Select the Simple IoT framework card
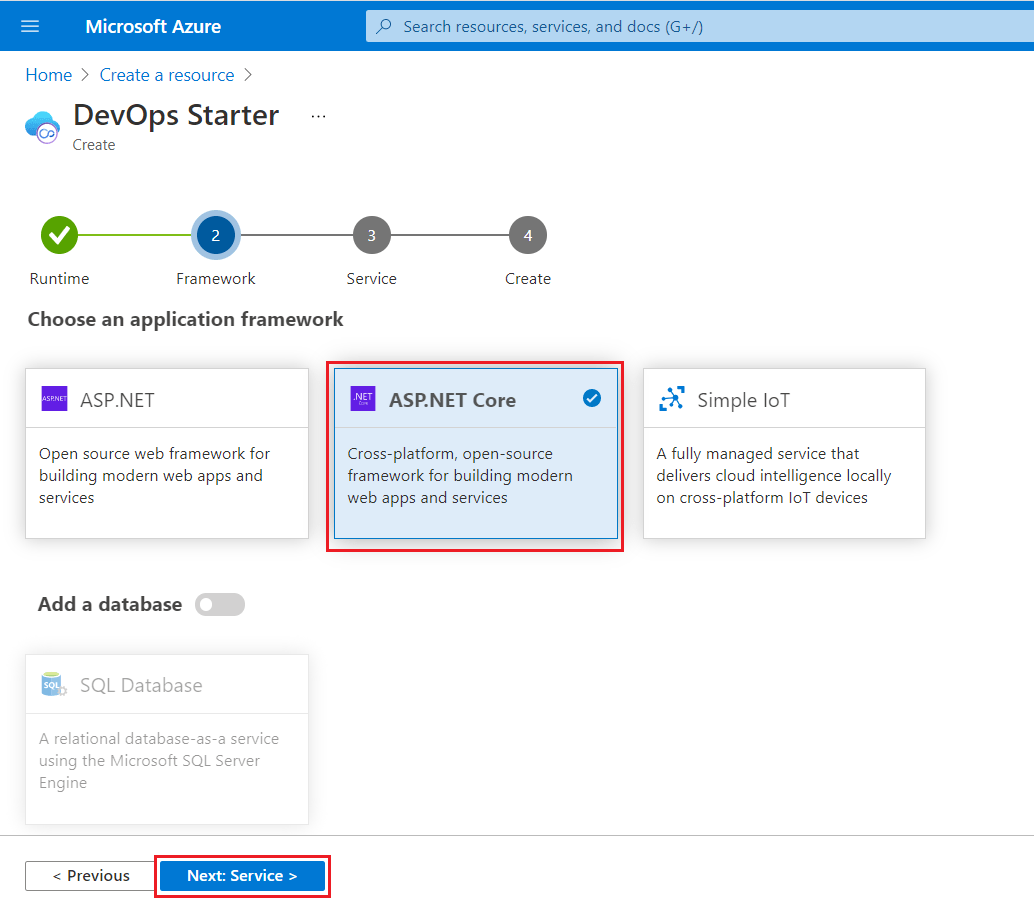The image size is (1034, 902). coord(783,455)
